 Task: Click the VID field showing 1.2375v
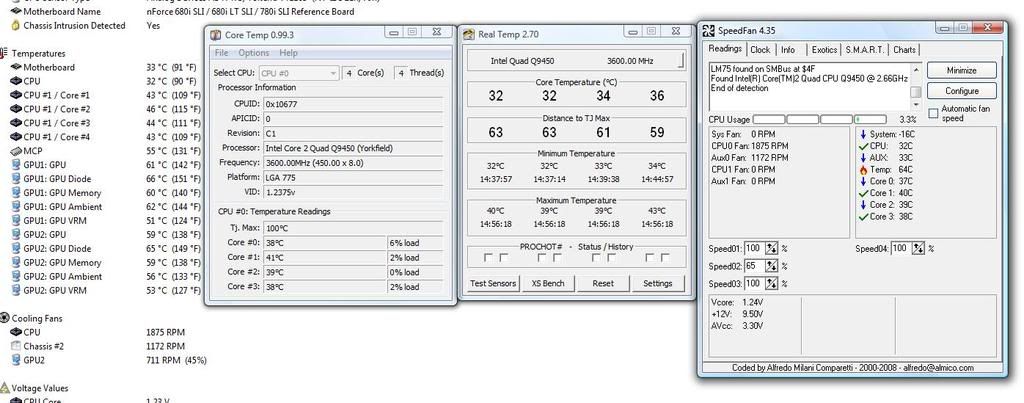[353, 192]
